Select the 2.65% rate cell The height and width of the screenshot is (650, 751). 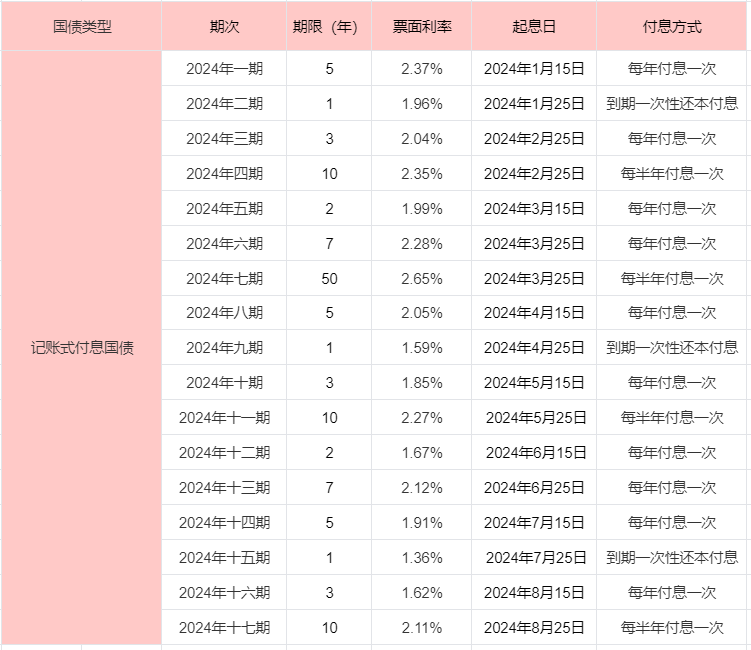(421, 278)
